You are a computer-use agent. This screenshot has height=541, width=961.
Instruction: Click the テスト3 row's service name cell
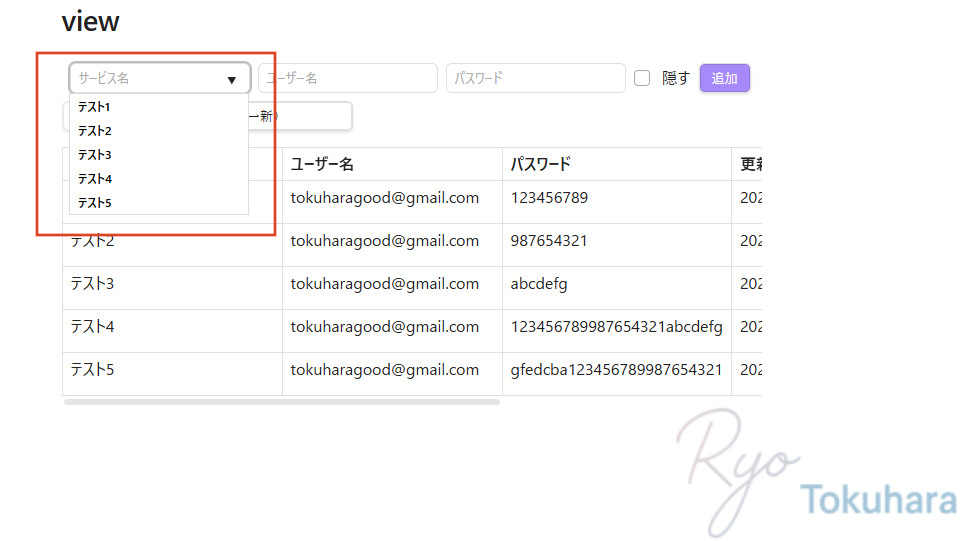click(93, 284)
